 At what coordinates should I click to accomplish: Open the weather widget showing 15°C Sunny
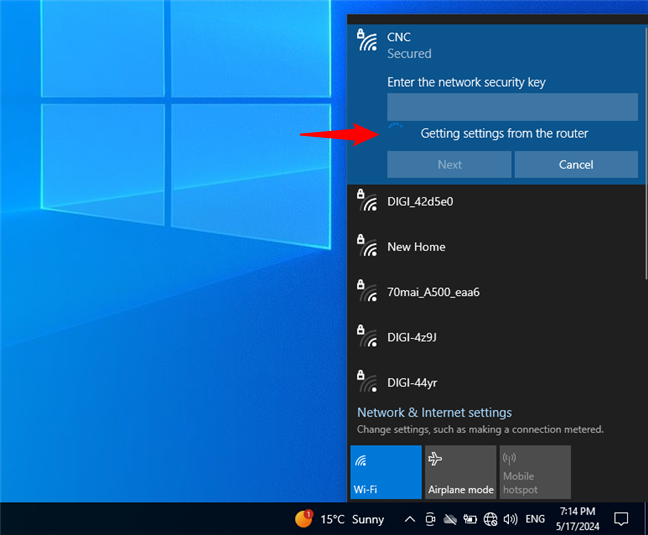pos(339,519)
